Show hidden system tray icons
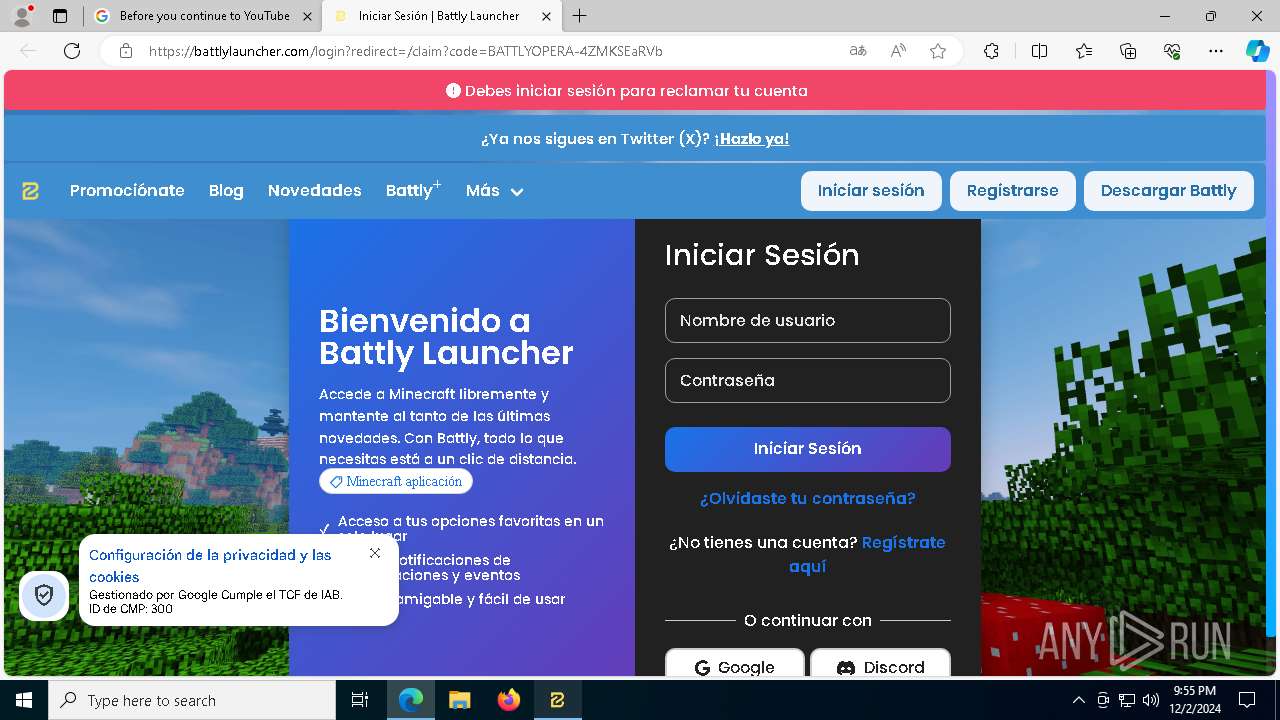 click(x=1078, y=700)
